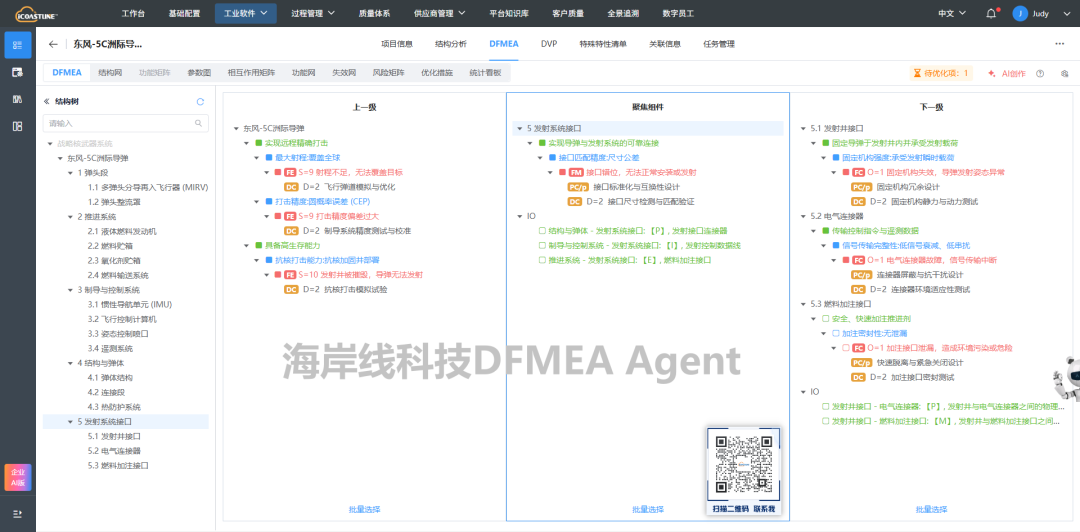The height and width of the screenshot is (532, 1080).
Task: Open the 工业软件 dropdown menu
Action: 246,13
